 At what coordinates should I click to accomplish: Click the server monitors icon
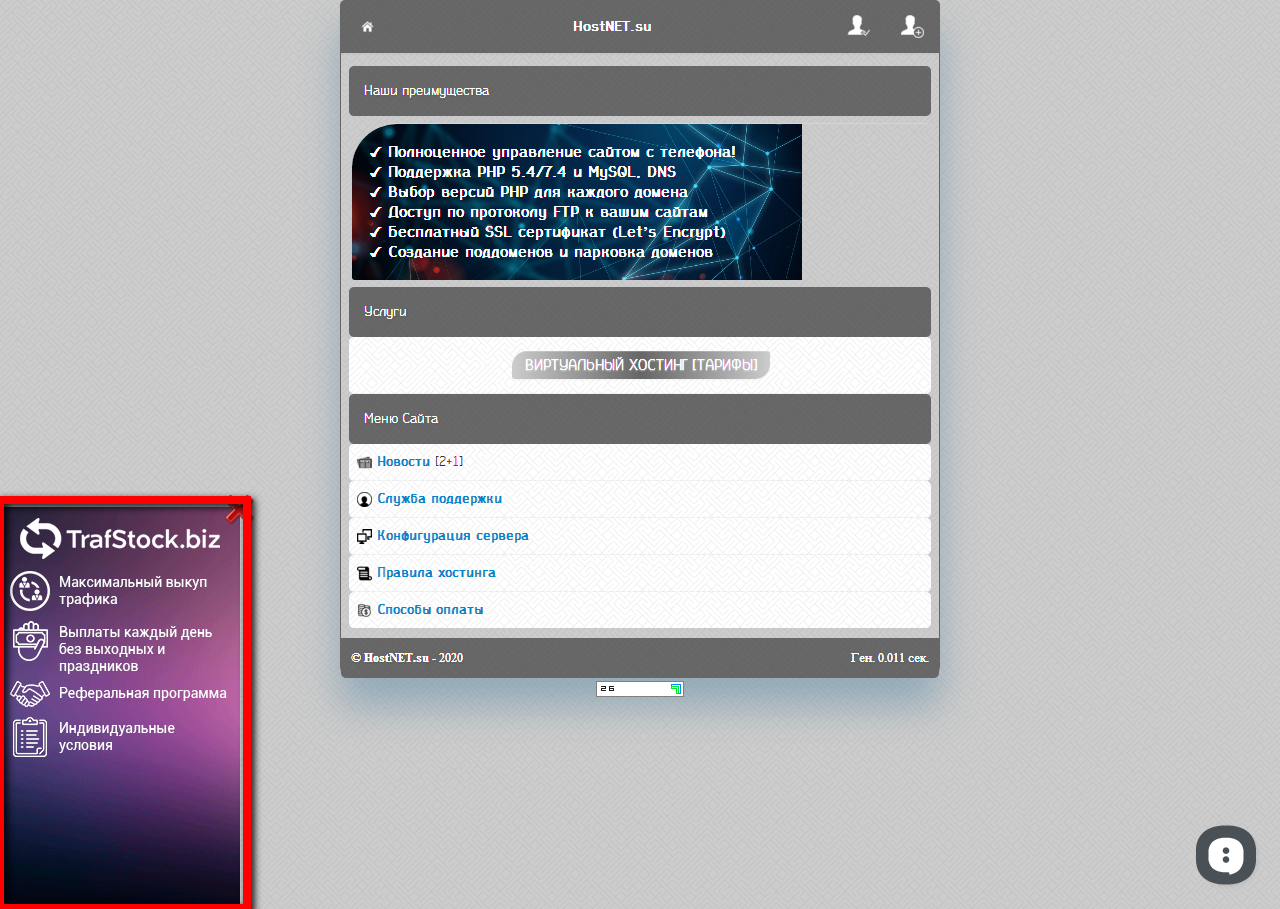[364, 536]
